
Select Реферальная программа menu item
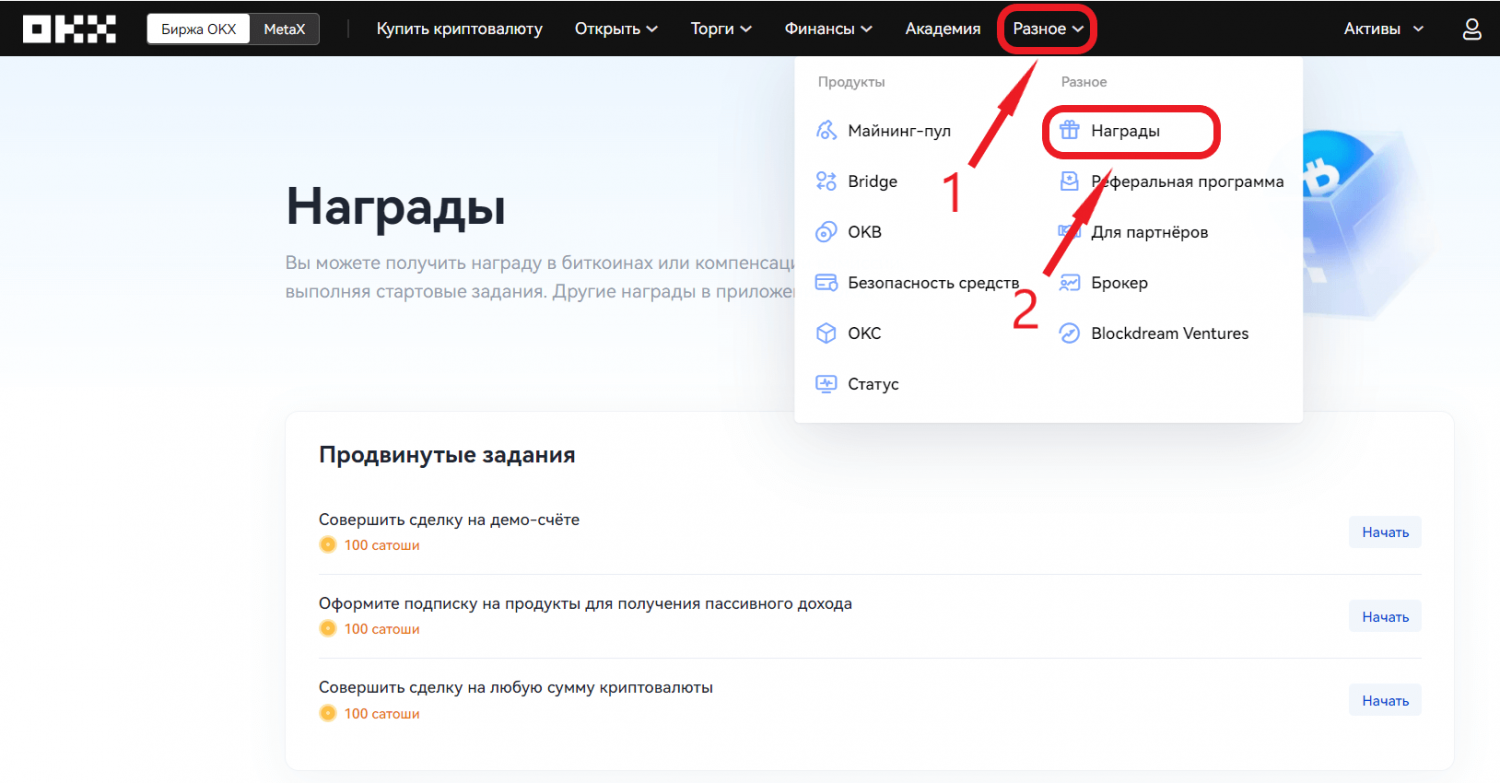coord(1171,181)
